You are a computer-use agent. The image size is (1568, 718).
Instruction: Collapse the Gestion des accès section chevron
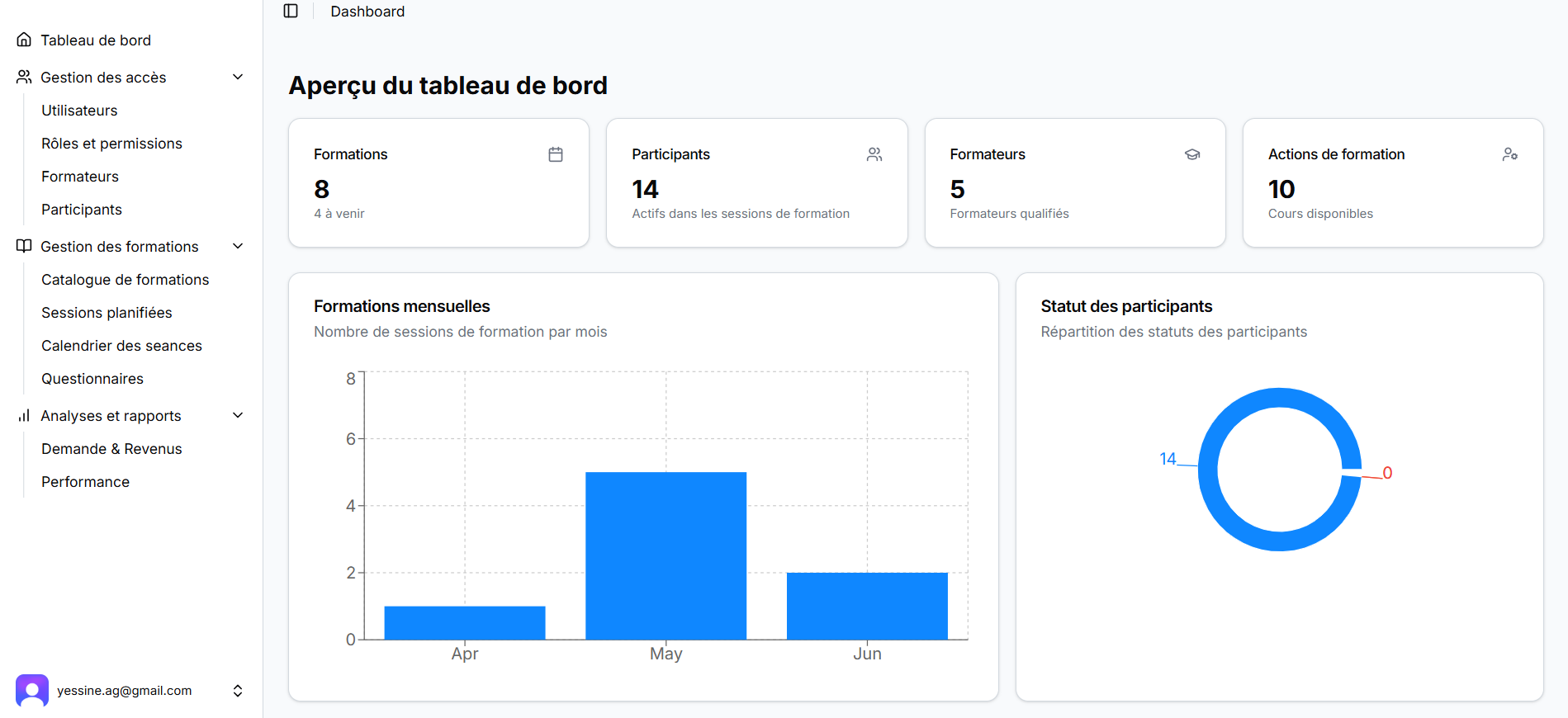pos(238,77)
